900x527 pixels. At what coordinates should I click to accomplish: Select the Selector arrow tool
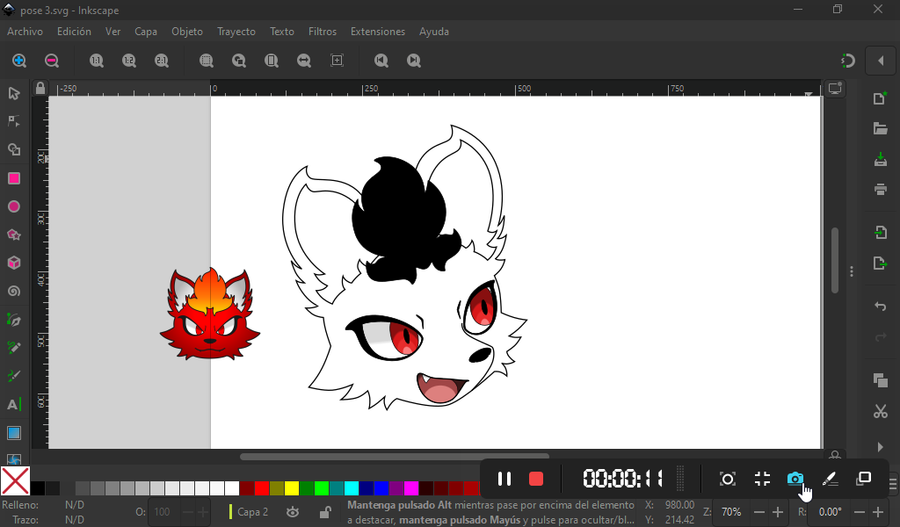click(14, 93)
